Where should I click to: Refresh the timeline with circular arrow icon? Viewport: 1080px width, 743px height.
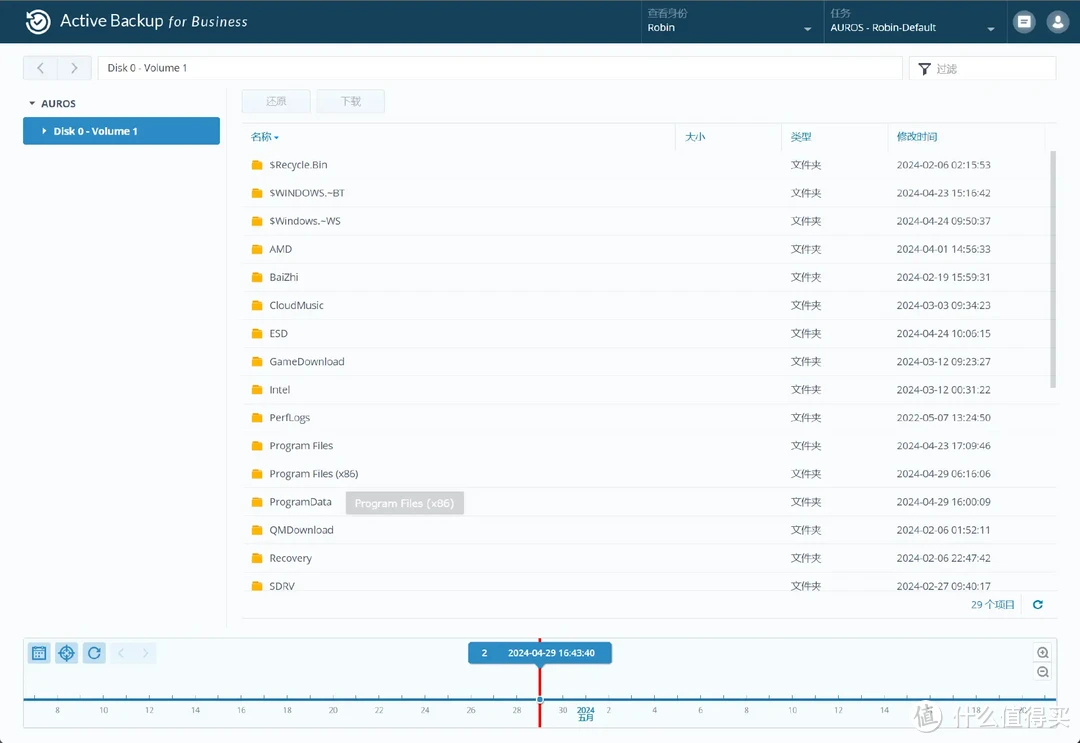coord(94,653)
